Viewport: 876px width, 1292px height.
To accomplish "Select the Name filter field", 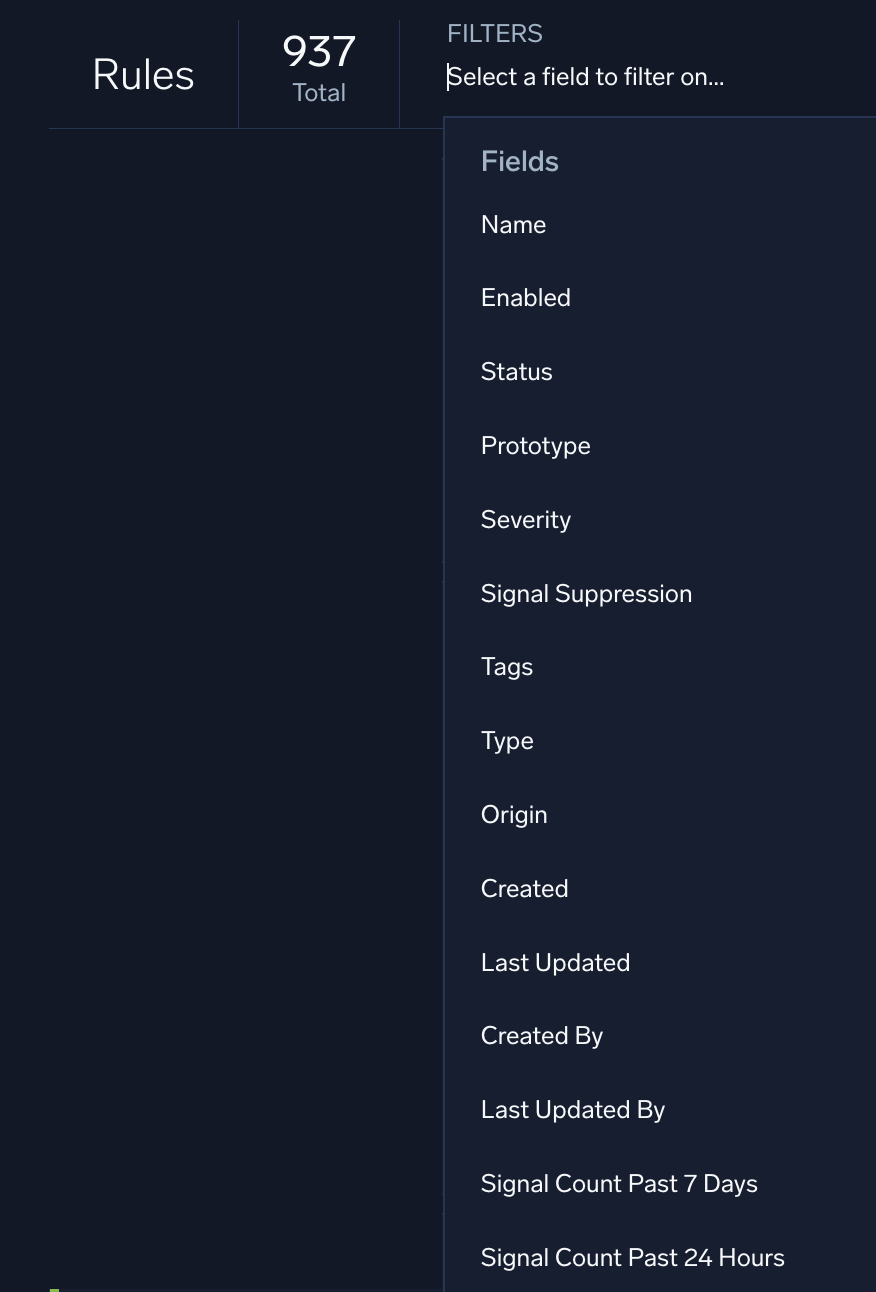I will pyautogui.click(x=513, y=225).
